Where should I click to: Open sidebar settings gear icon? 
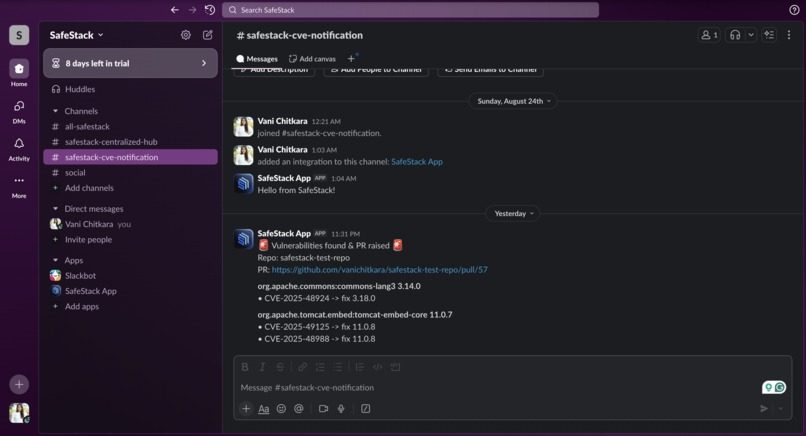point(186,35)
